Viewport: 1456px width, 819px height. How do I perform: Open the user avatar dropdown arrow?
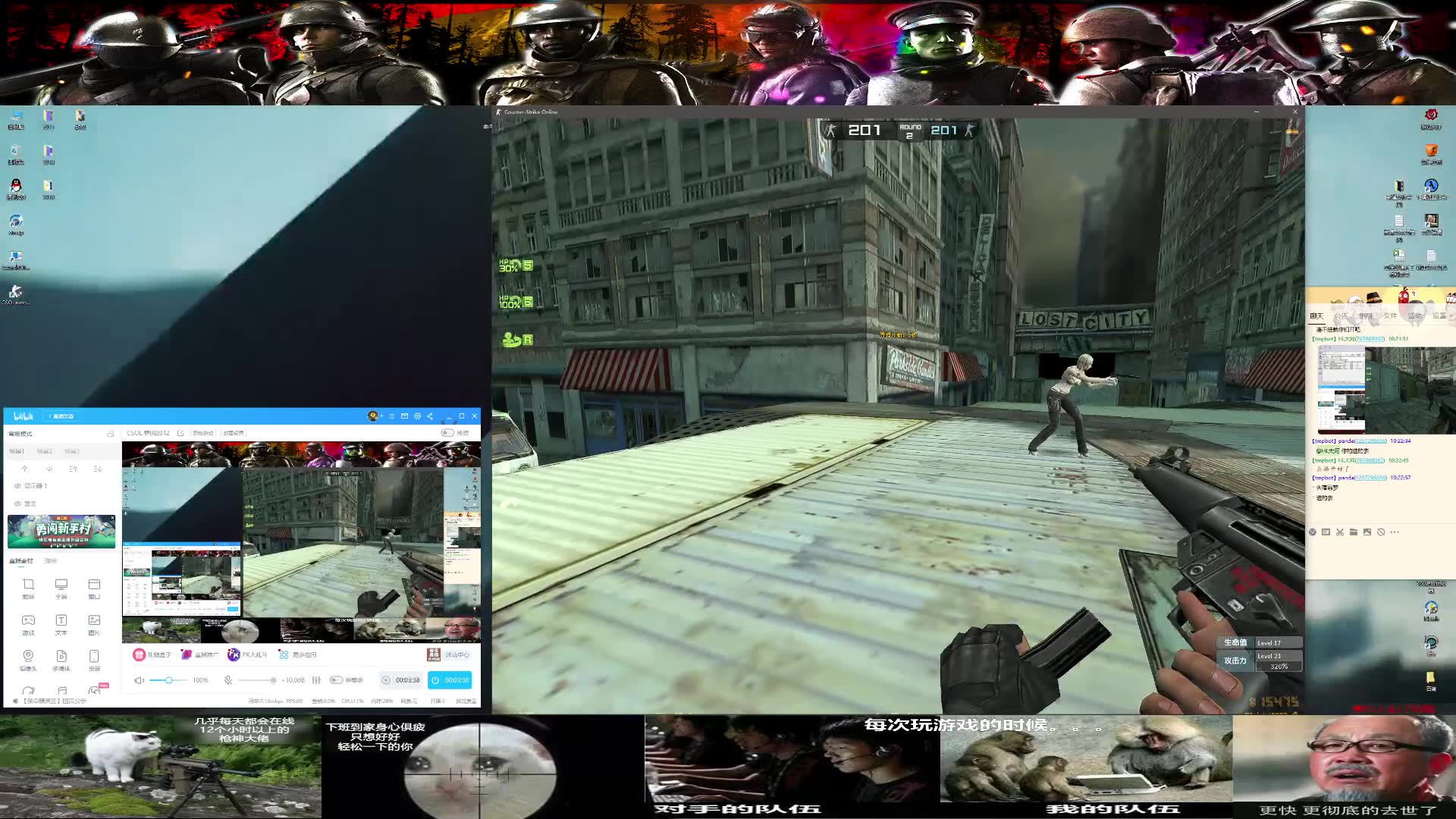click(381, 416)
